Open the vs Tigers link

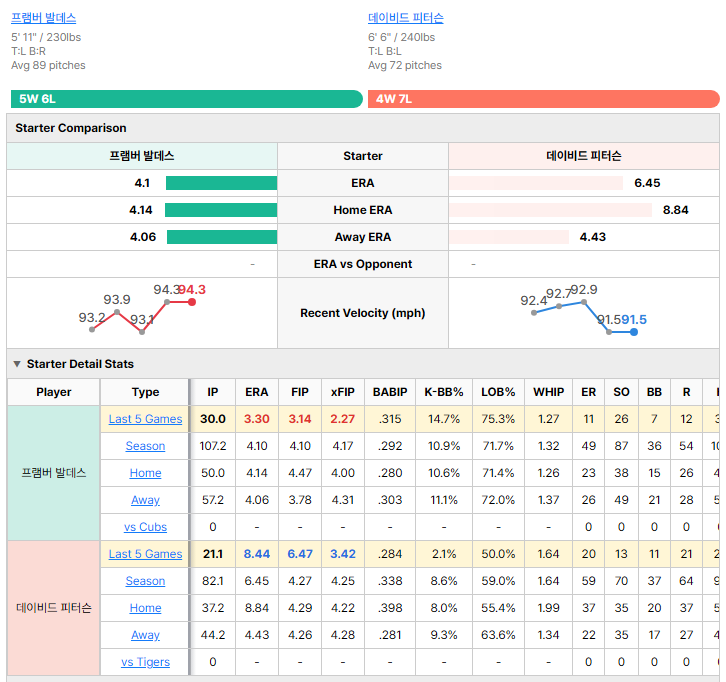coord(145,662)
